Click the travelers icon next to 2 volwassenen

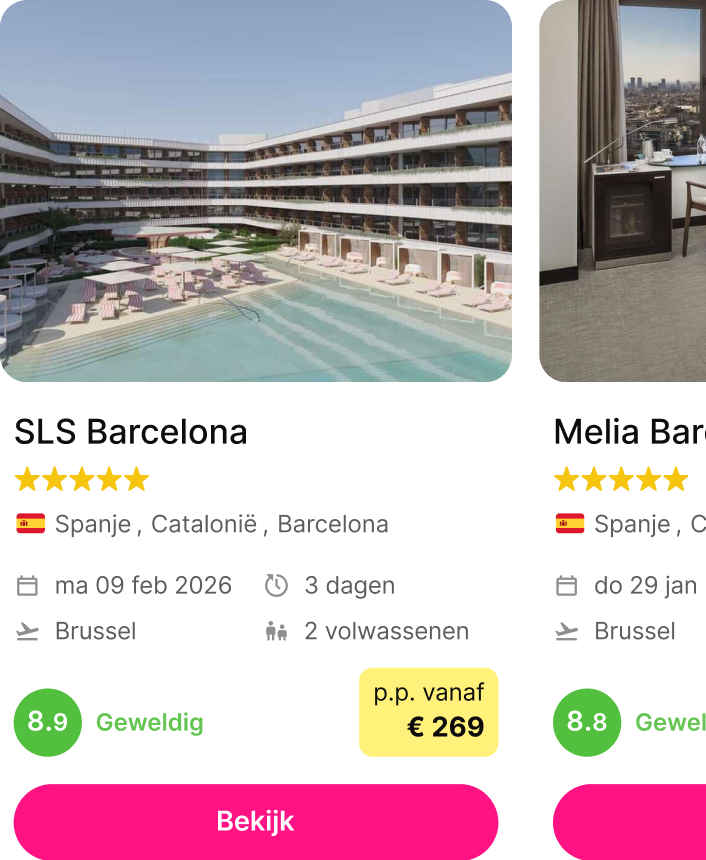[x=276, y=631]
